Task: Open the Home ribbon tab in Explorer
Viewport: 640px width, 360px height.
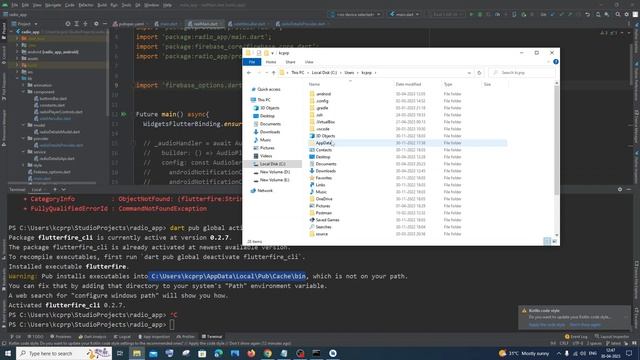Action: coord(271,62)
